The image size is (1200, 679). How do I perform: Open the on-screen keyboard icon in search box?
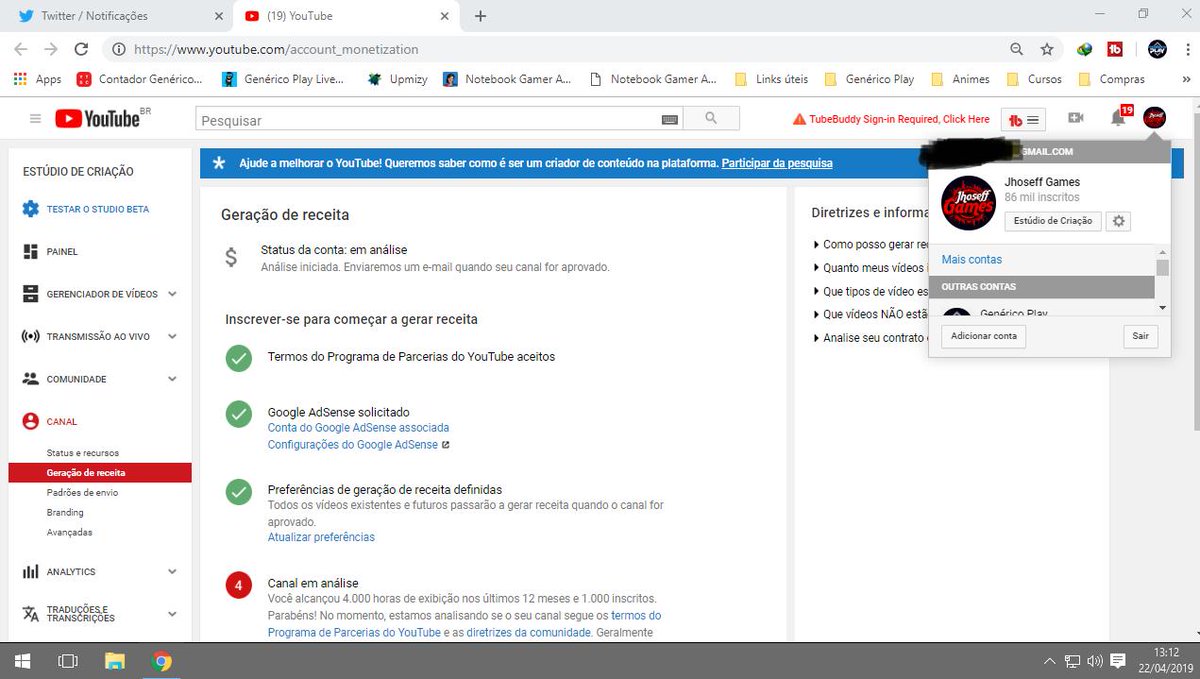670,120
